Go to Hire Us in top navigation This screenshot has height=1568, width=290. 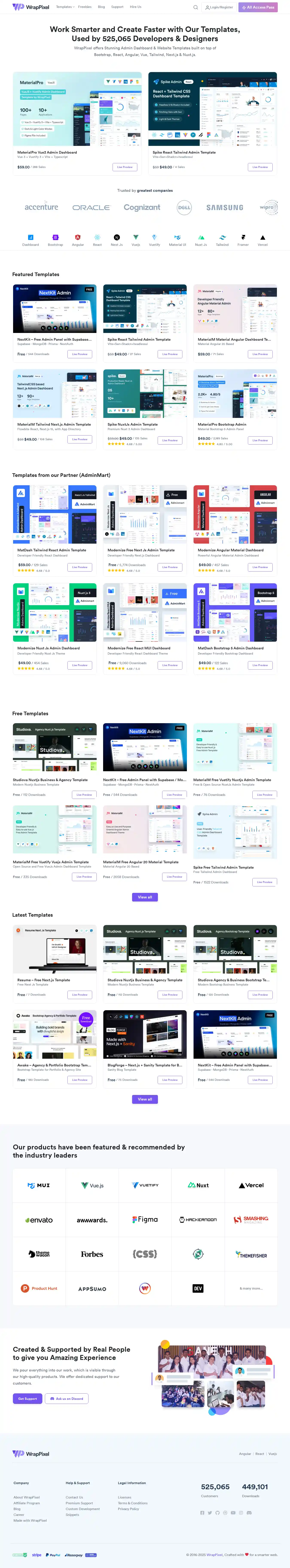135,7
